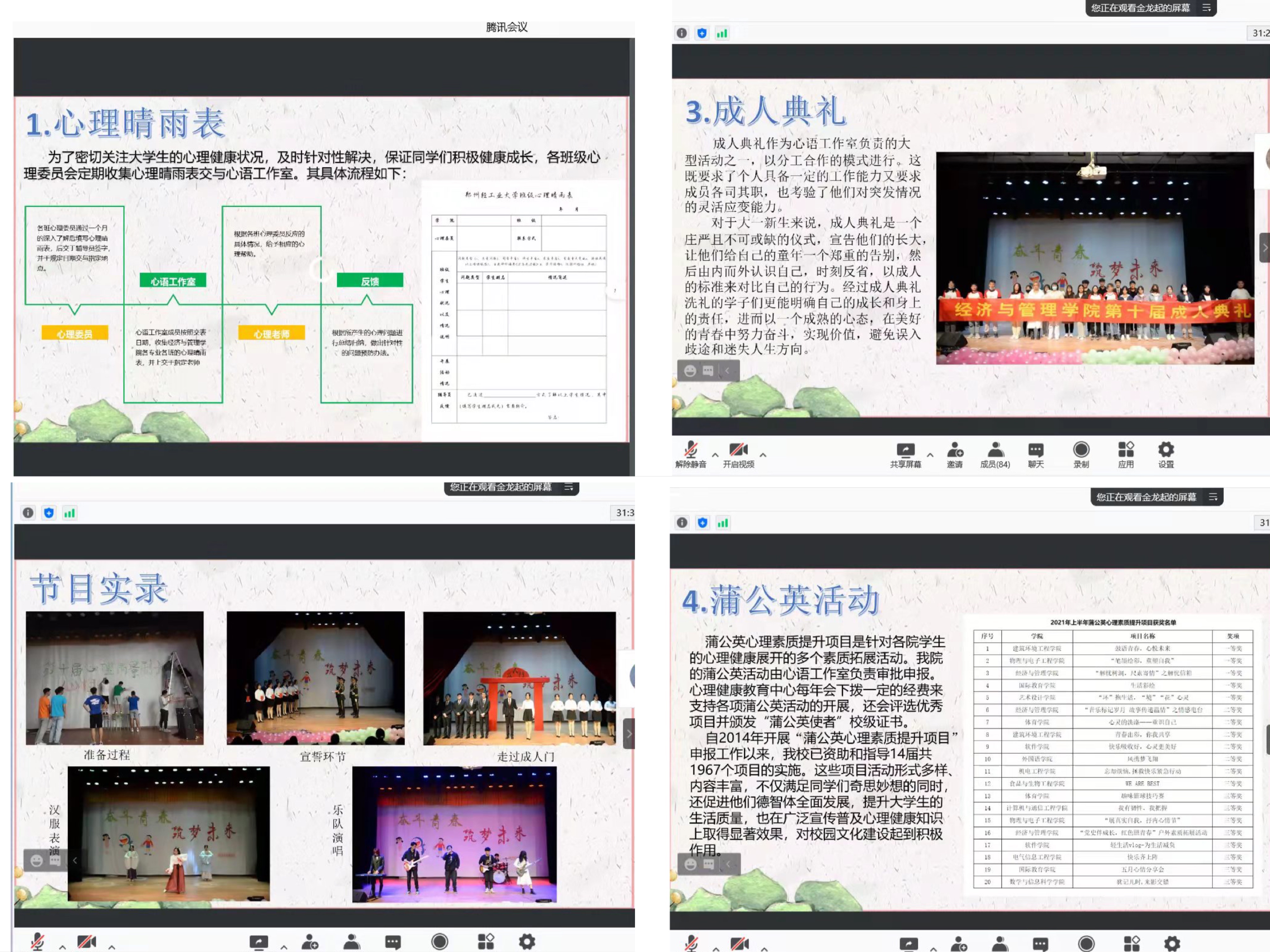Click the green network signal icon above 节目实录
The height and width of the screenshot is (952, 1270).
[70, 513]
